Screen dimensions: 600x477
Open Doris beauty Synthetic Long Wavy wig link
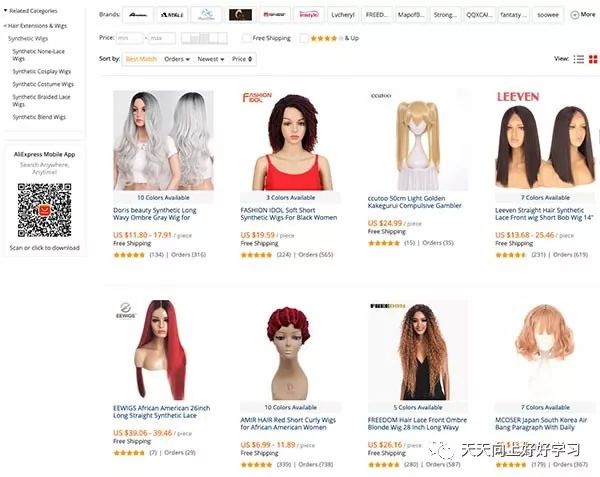click(155, 214)
